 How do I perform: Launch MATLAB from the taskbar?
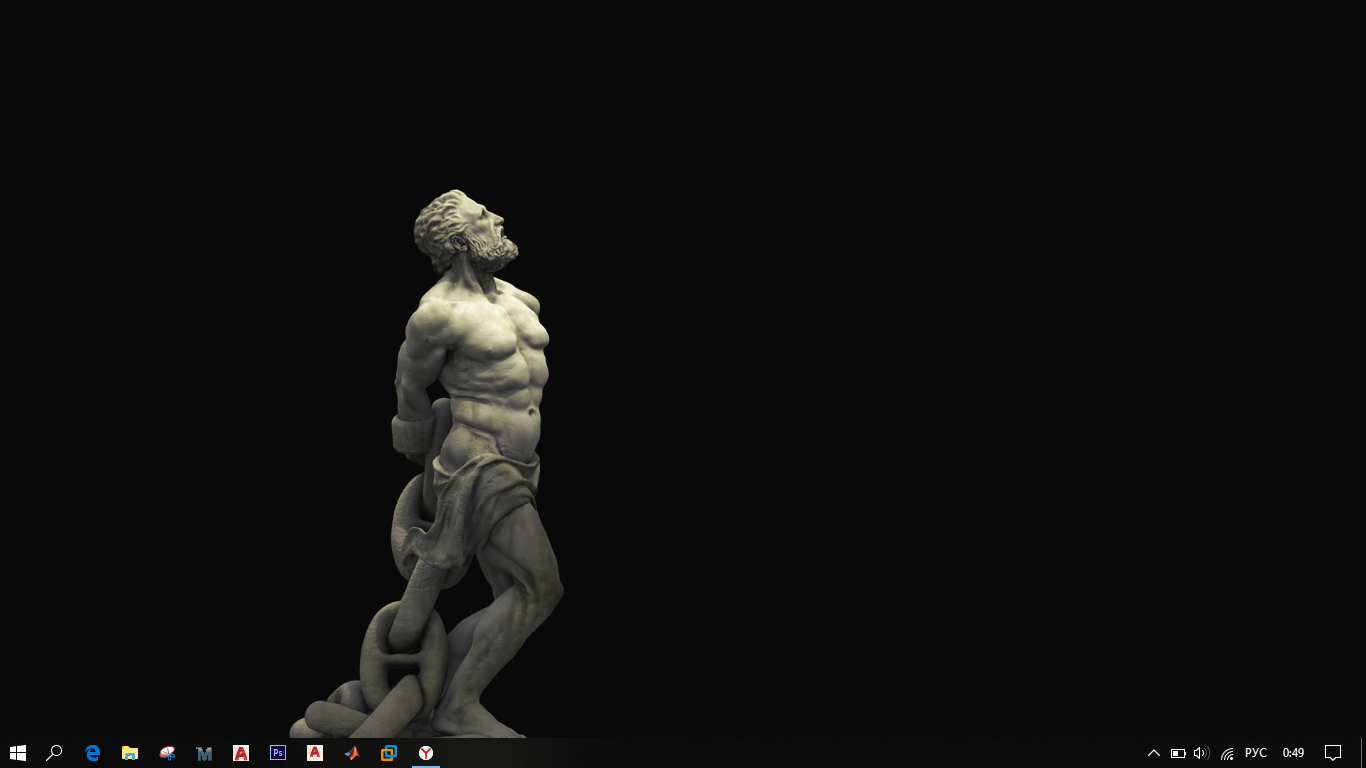pos(352,753)
